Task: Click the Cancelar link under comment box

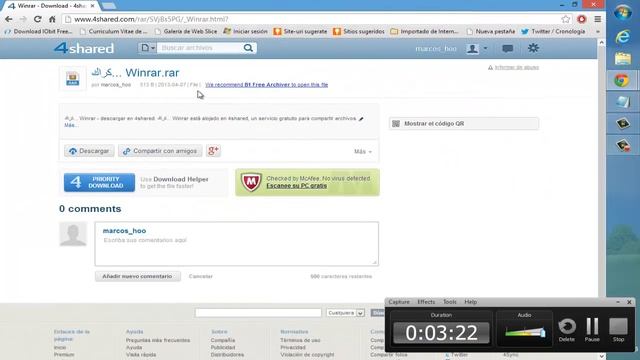Action: tap(200, 276)
